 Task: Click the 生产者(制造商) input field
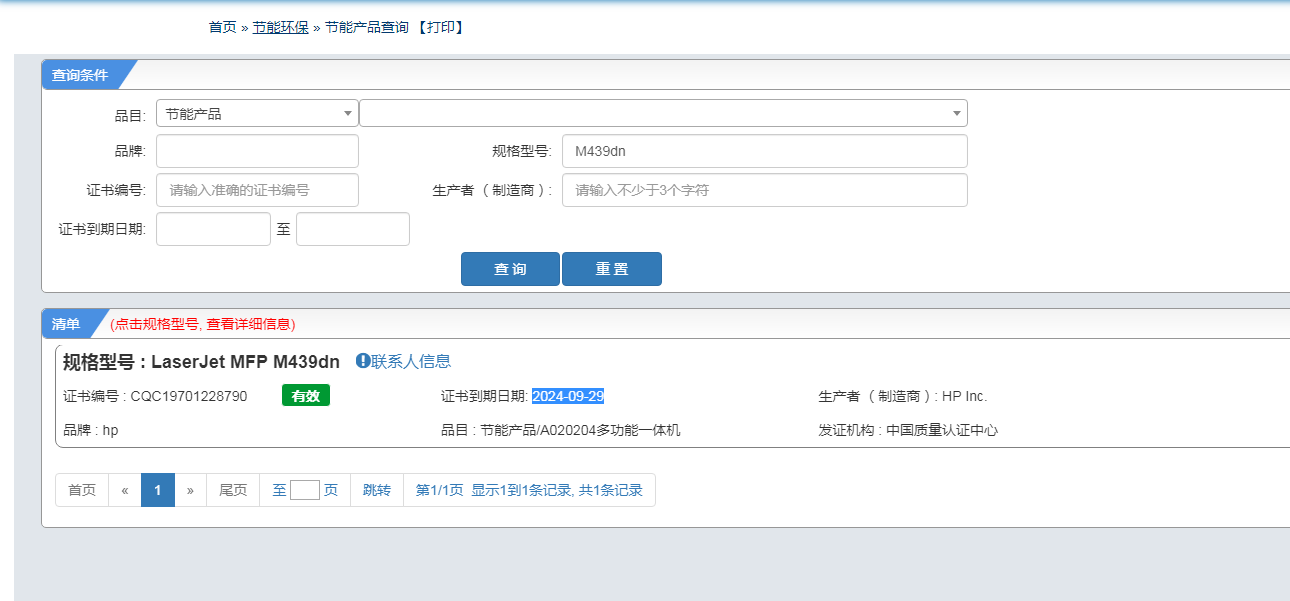coord(765,190)
